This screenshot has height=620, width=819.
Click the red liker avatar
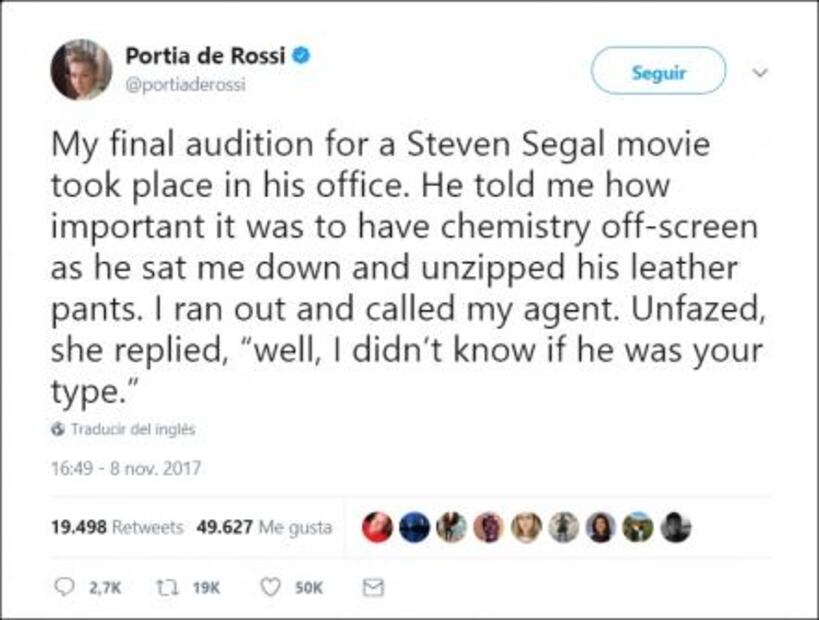tap(377, 527)
